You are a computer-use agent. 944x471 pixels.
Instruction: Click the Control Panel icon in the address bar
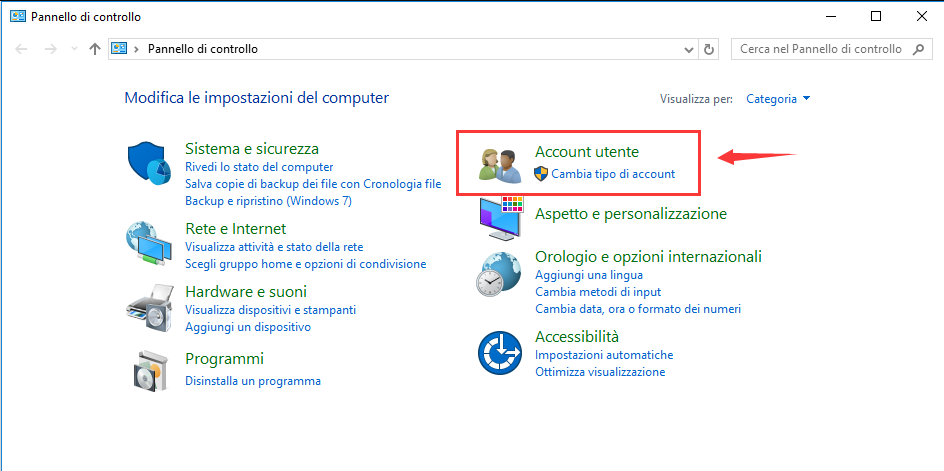coord(119,49)
